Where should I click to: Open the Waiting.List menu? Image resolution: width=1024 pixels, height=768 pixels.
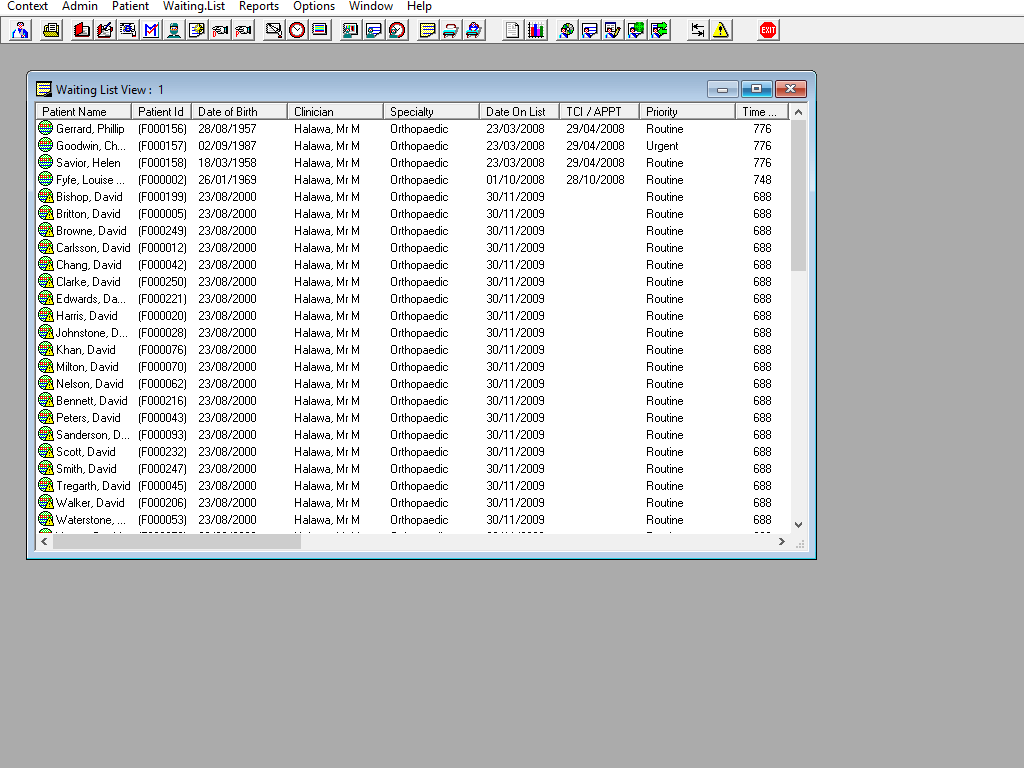194,6
